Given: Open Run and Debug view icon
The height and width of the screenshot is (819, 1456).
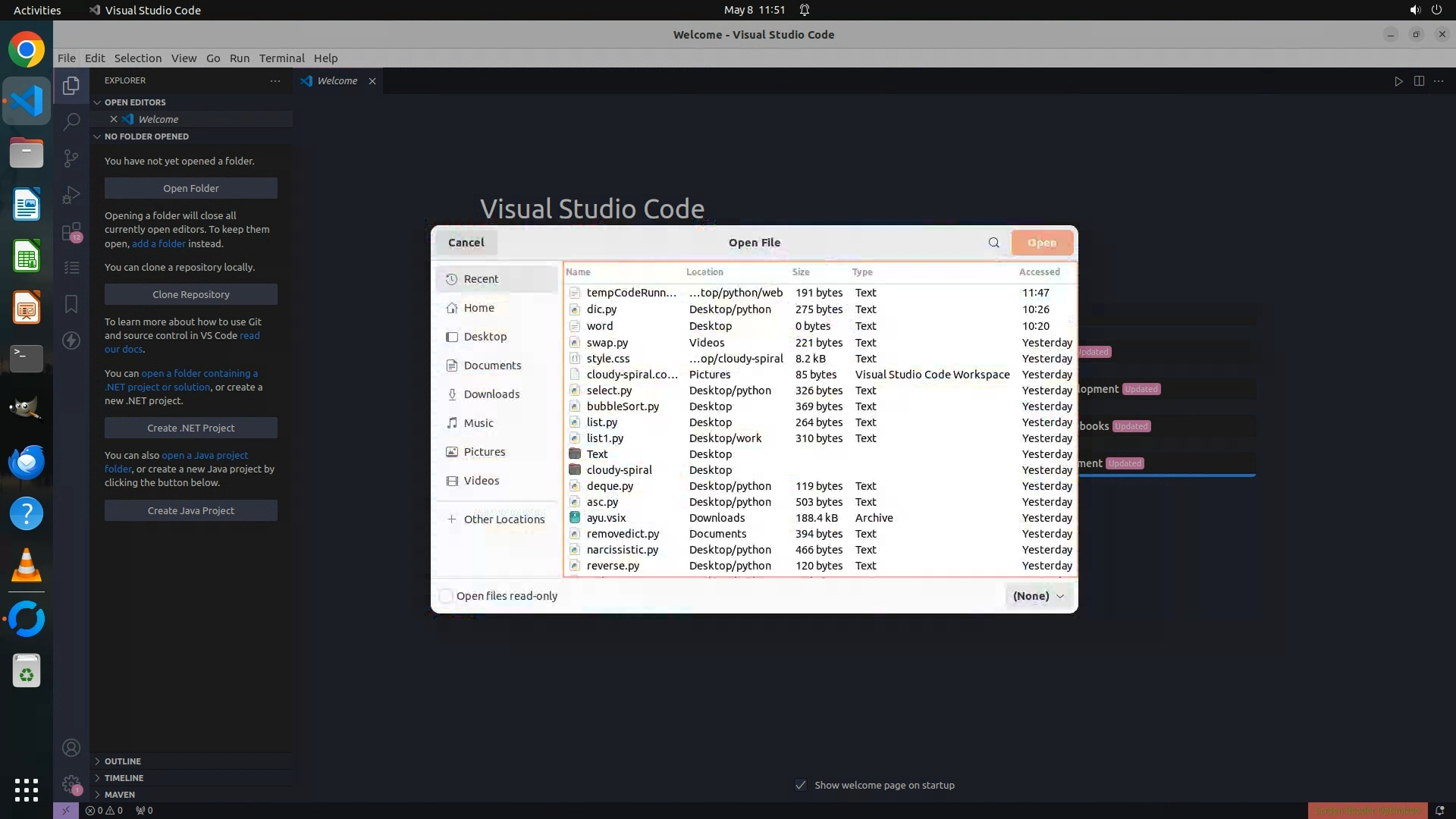Looking at the screenshot, I should tap(71, 195).
